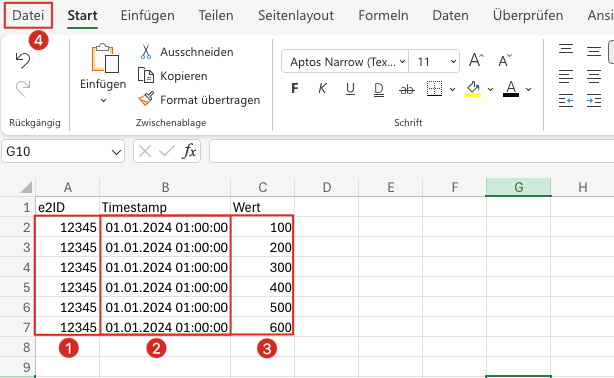Click into the formula bar field

pyautogui.click(x=412, y=151)
